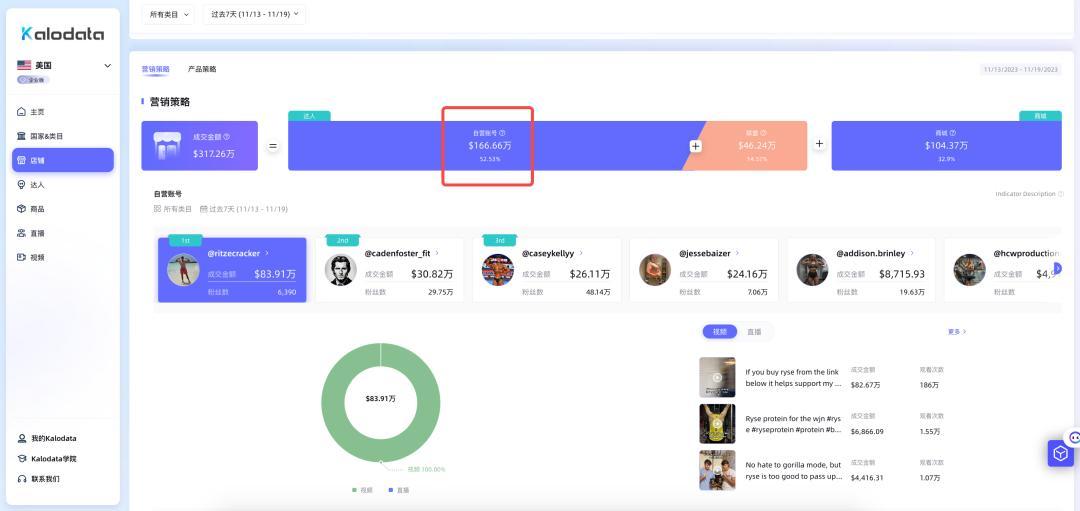
Task: Click the 11/13/2023 - 11/19/2023 date label
Action: (1021, 70)
